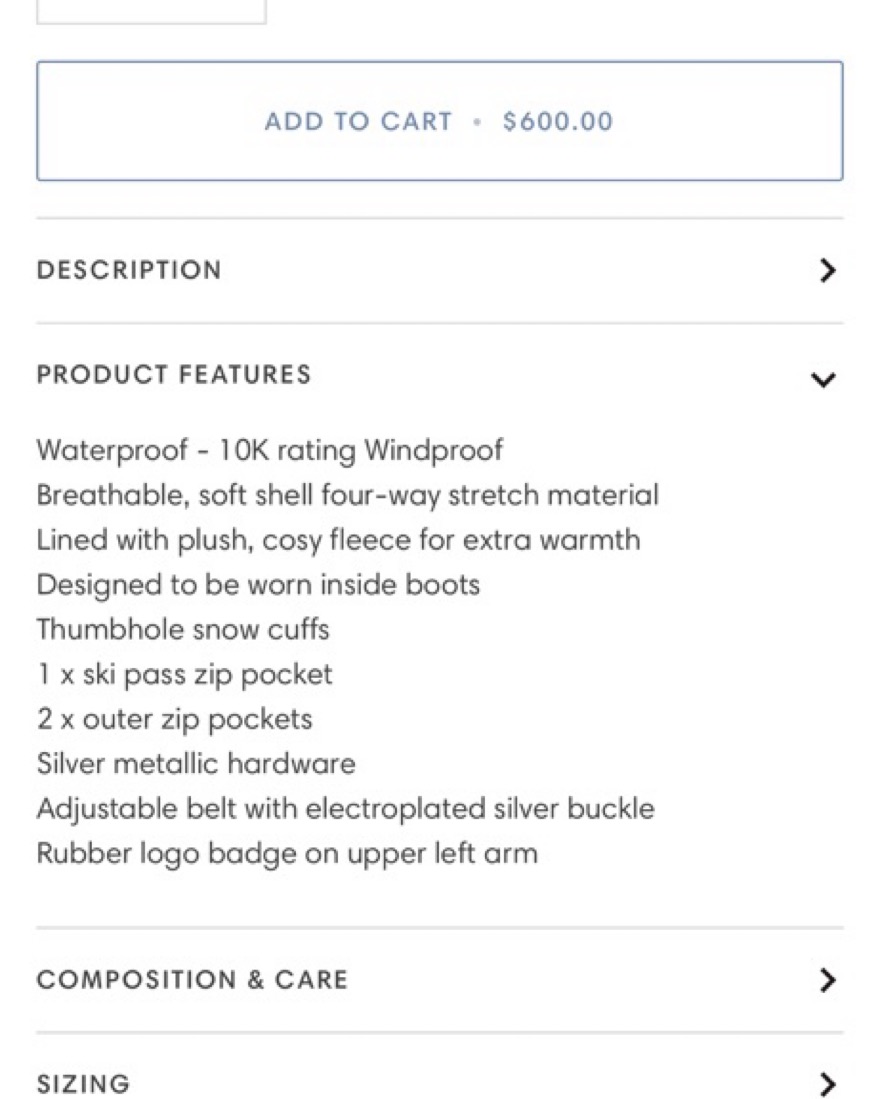Click Adjustable belt with electroplated silver buckle text
This screenshot has height=1099, width=880.
pyautogui.click(x=345, y=808)
